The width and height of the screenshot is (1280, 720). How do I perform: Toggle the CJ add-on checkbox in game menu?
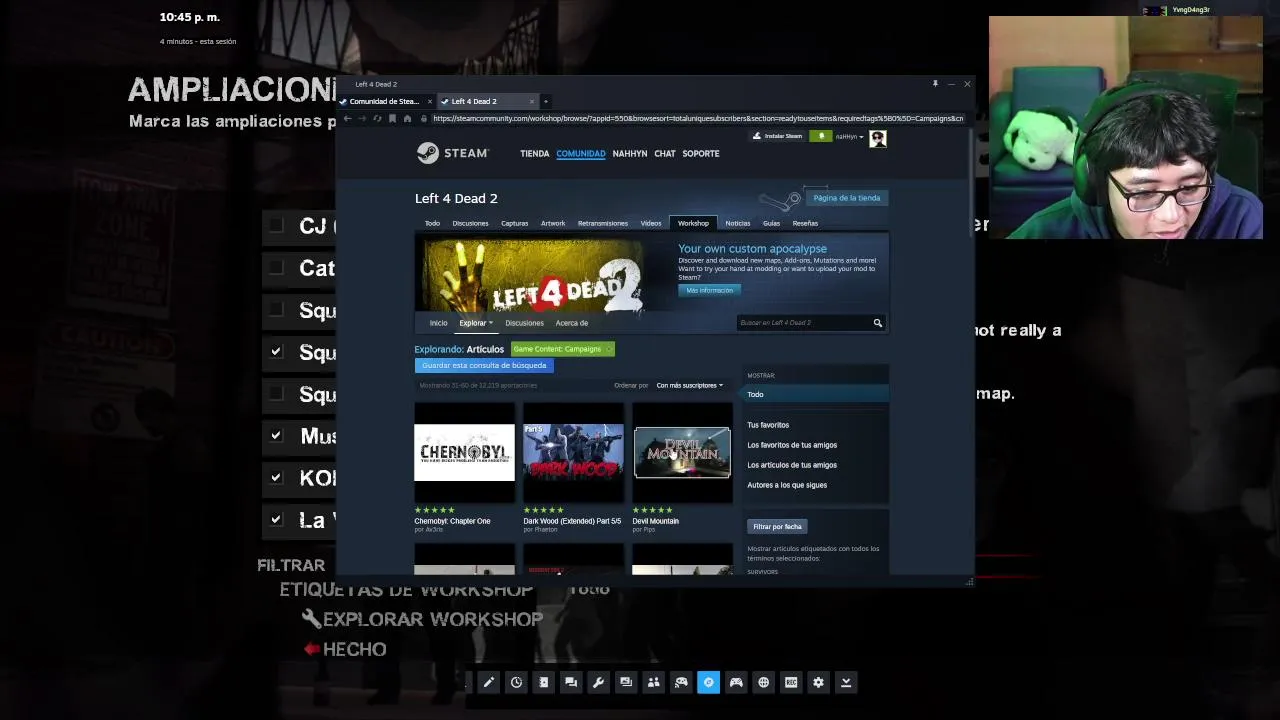click(276, 226)
